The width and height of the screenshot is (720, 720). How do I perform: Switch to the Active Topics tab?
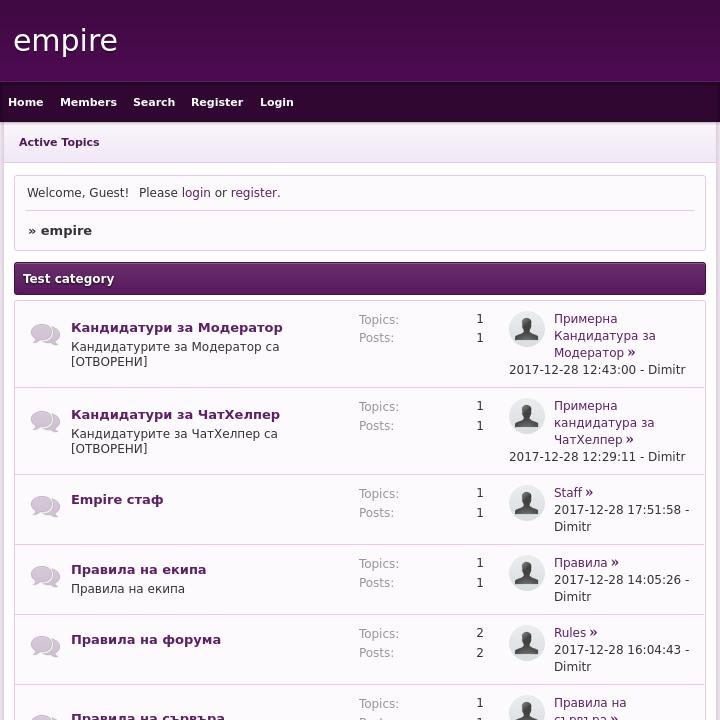pos(59,142)
